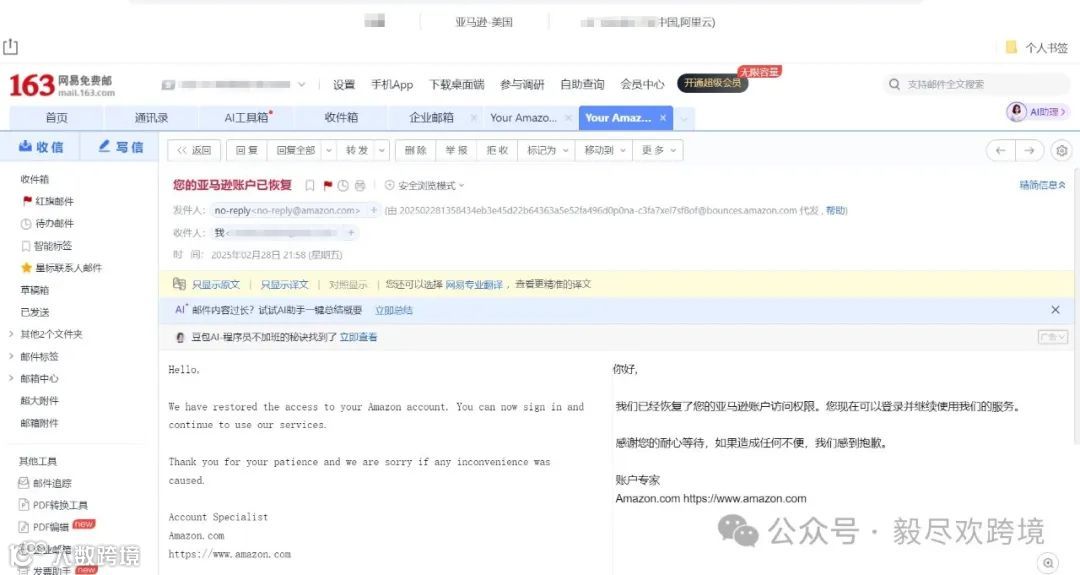
Task: Click the 拒收 reject button
Action: [x=497, y=150]
